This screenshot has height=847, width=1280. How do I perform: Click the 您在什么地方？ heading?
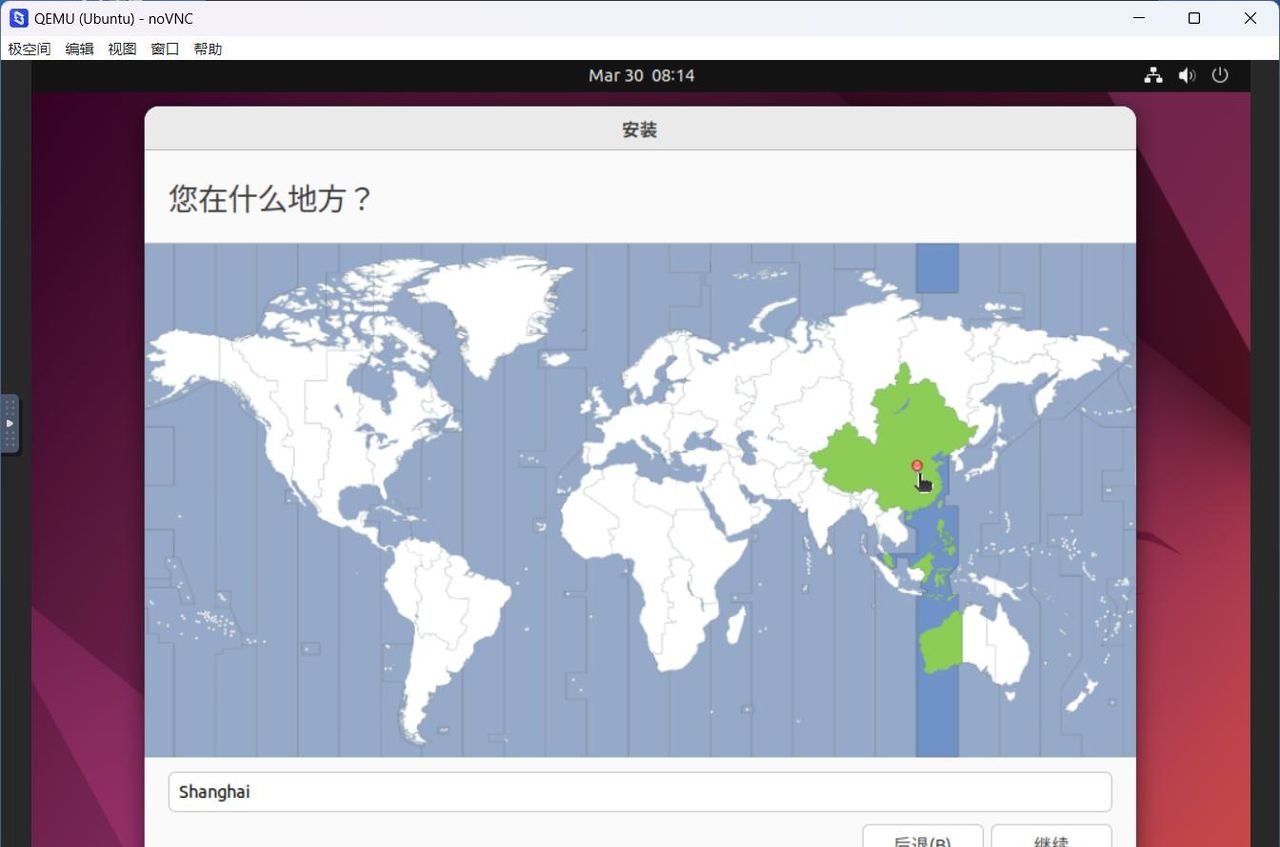pyautogui.click(x=270, y=198)
